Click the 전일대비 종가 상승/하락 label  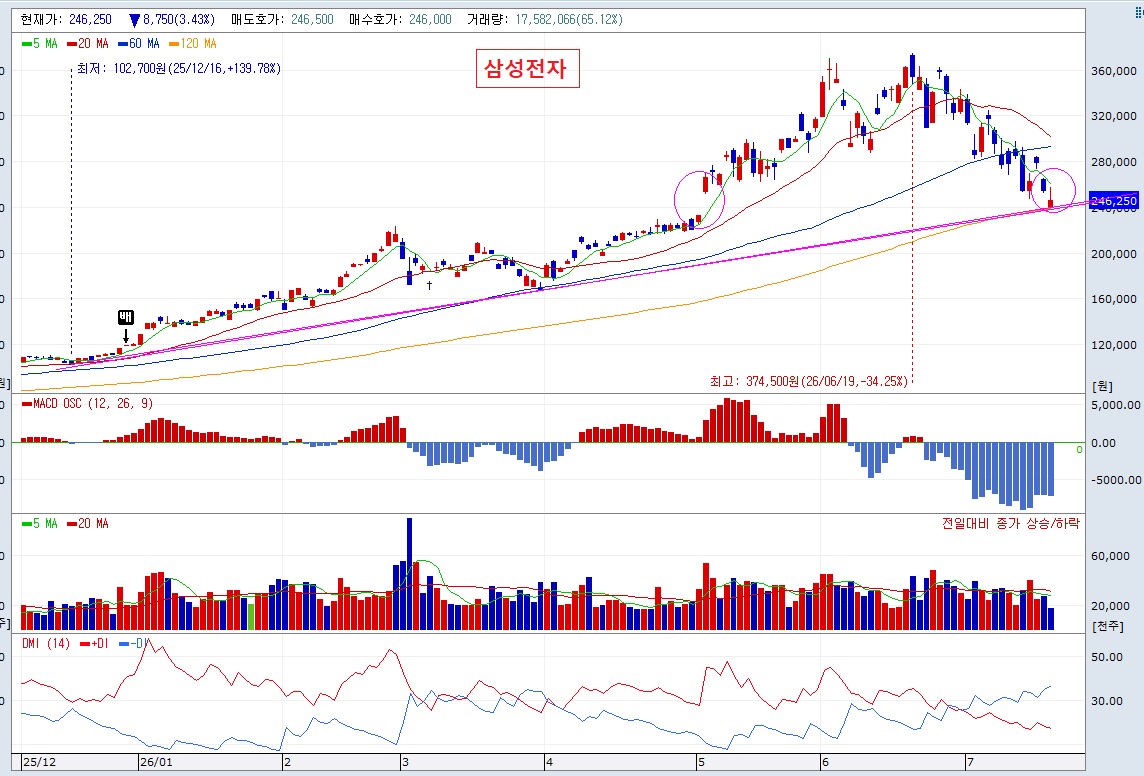click(x=1010, y=523)
